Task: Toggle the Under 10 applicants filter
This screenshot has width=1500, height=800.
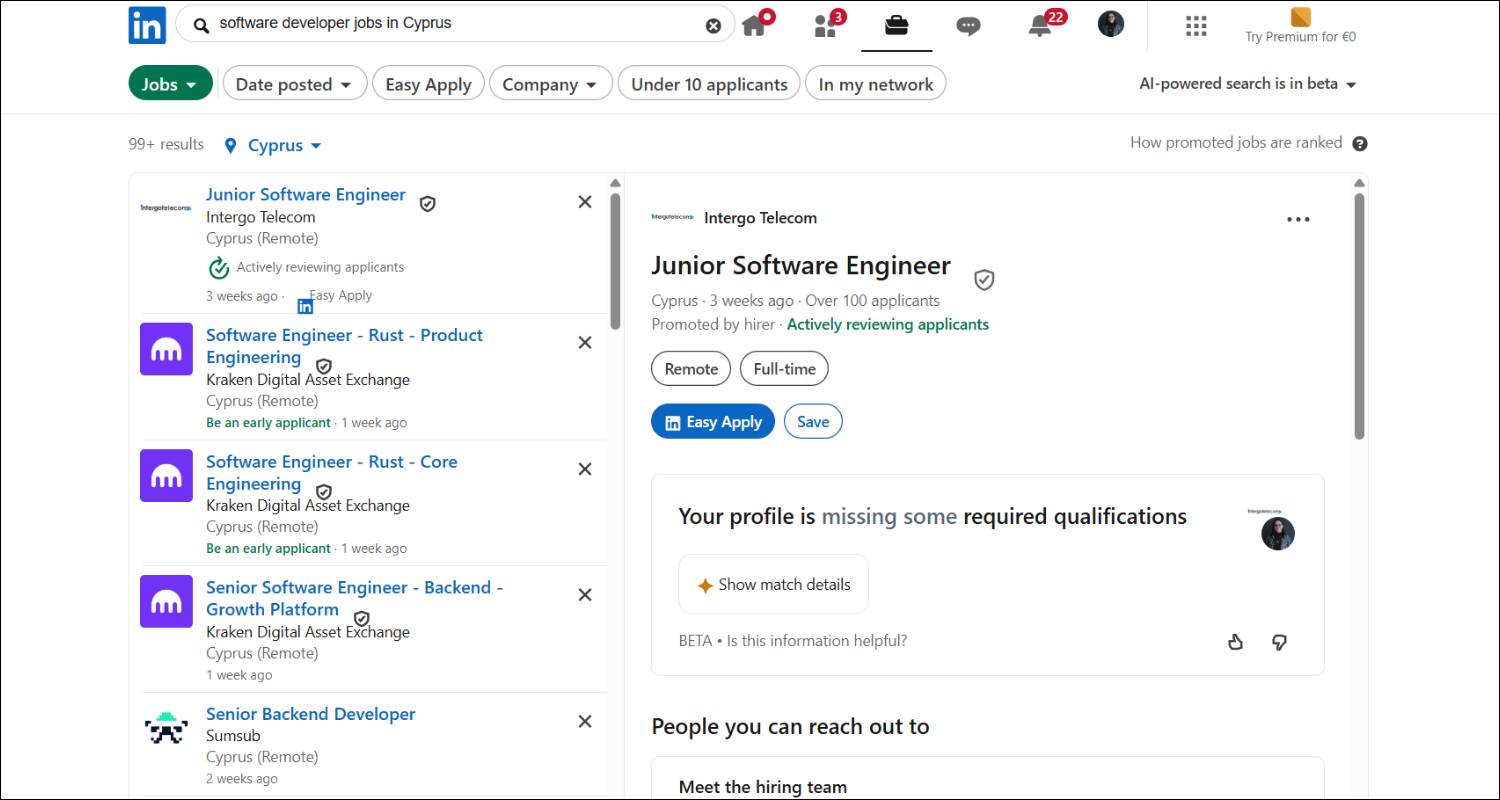Action: point(709,83)
